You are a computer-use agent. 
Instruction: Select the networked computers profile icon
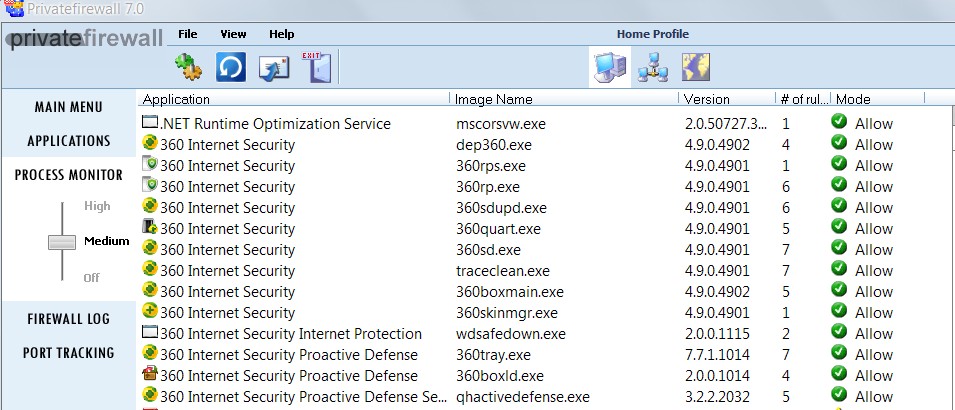click(652, 67)
